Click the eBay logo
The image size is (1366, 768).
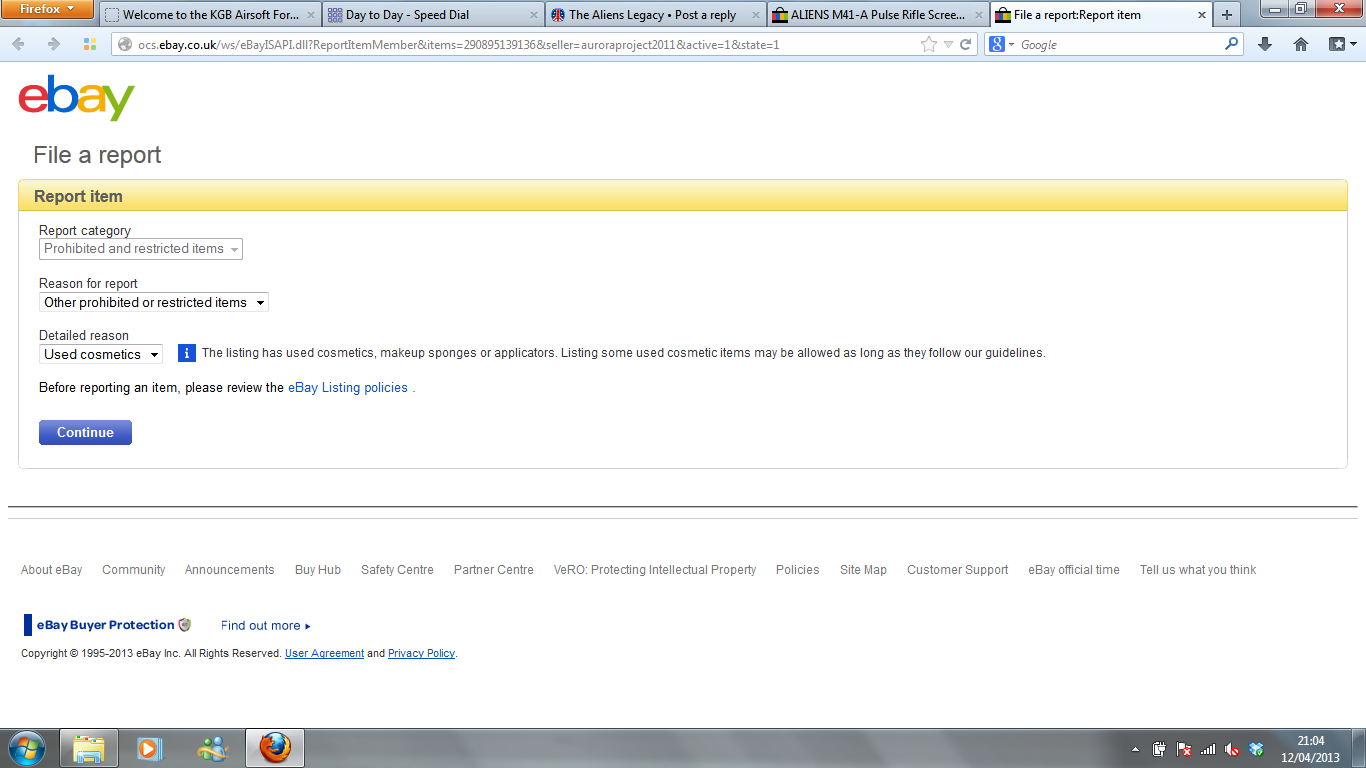(76, 98)
